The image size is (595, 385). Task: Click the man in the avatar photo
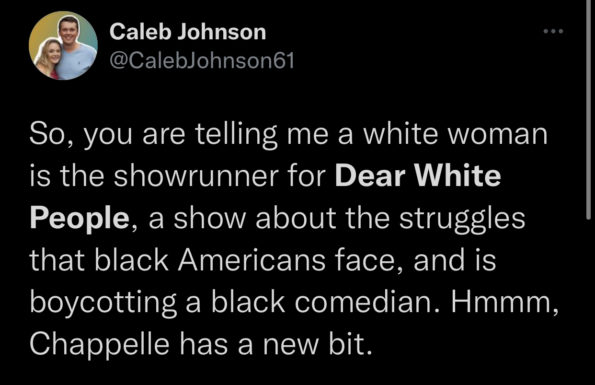[x=74, y=47]
